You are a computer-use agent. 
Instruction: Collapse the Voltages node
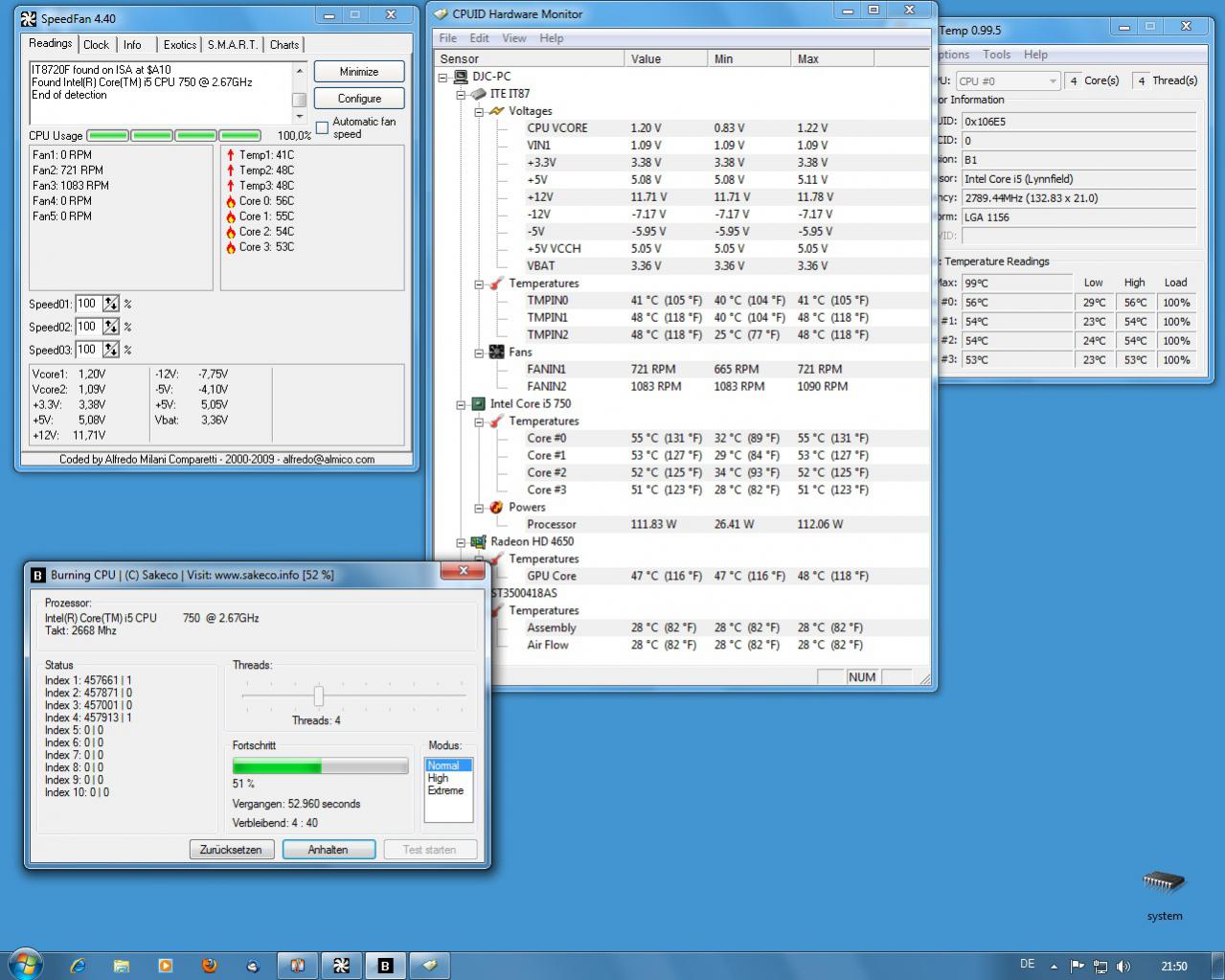[x=479, y=111]
